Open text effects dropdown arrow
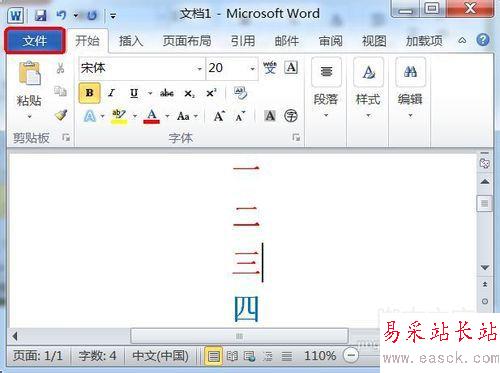This screenshot has width=500, height=373. 102,116
